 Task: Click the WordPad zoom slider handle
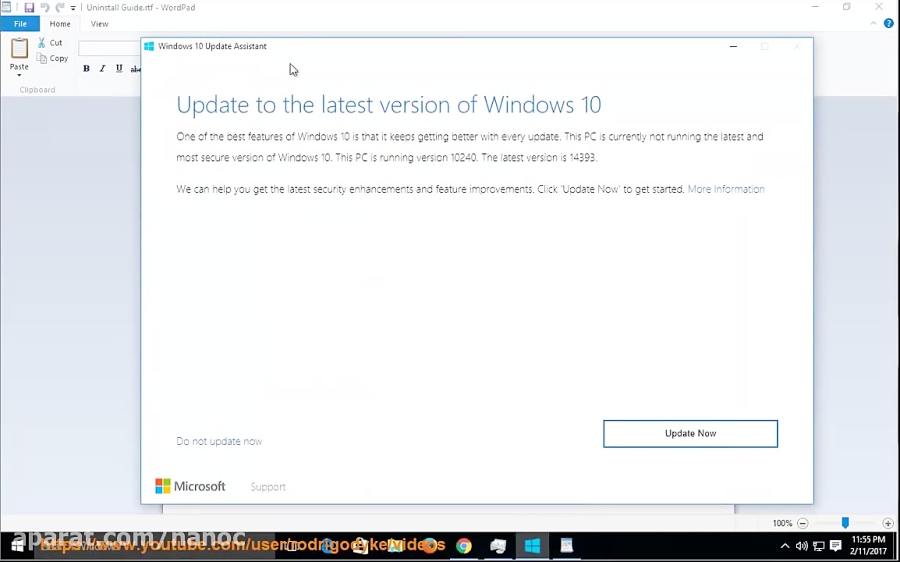coord(845,522)
